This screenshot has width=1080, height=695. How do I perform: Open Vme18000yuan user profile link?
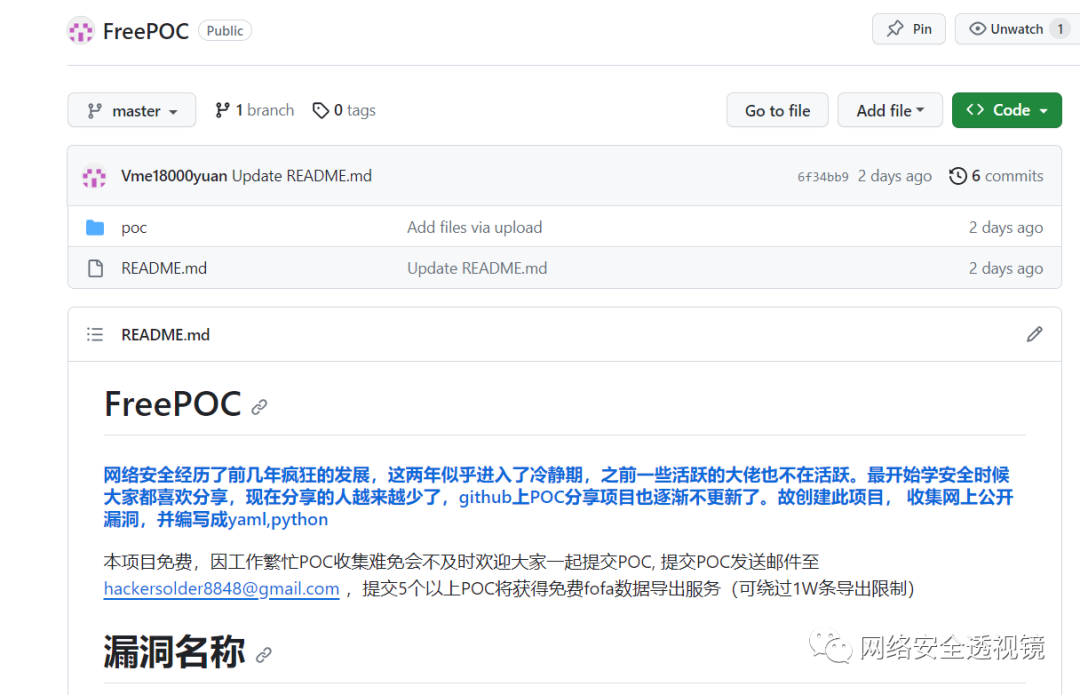click(x=174, y=176)
